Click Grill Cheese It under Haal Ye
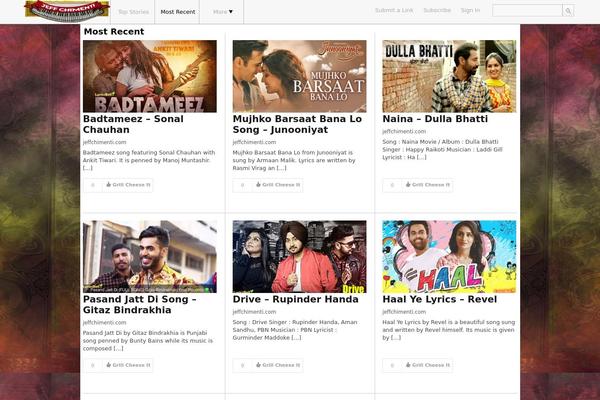The image size is (600, 400). [x=427, y=365]
